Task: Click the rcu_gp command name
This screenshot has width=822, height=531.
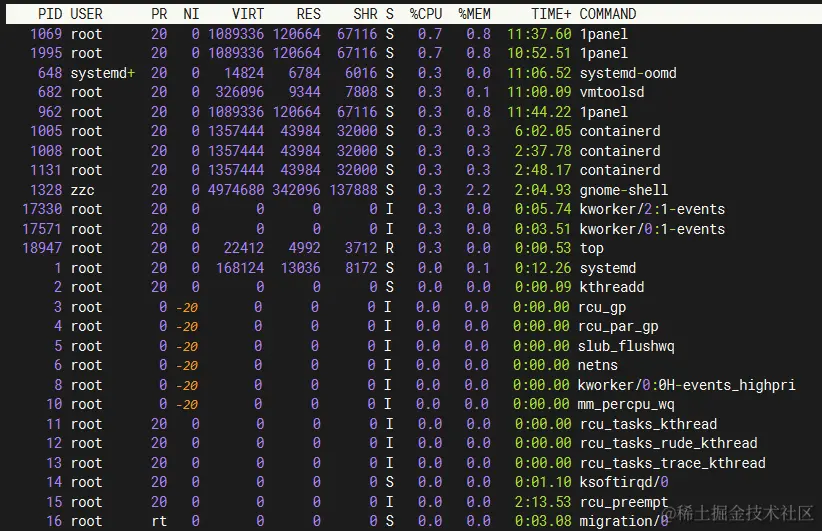Action: coord(602,307)
